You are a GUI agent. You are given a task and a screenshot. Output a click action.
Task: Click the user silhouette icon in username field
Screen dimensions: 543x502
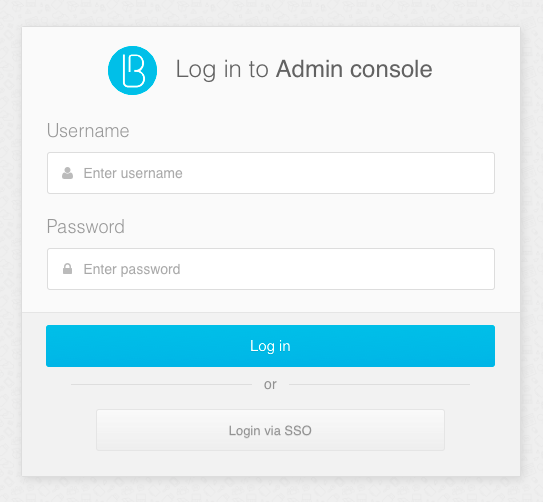tap(68, 173)
